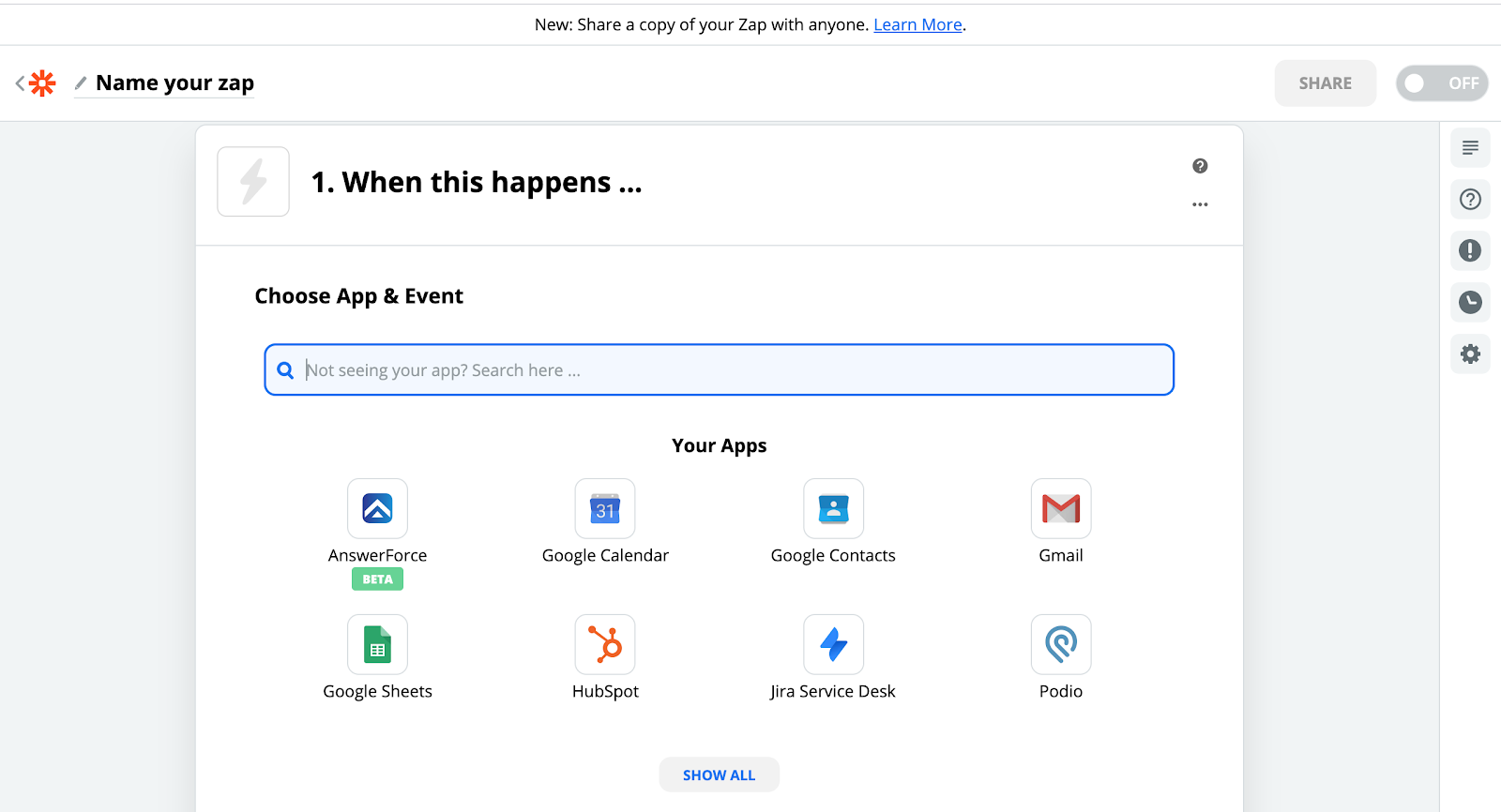This screenshot has height=812, width=1501.
Task: Choose the Google Sheets app
Action: [377, 645]
